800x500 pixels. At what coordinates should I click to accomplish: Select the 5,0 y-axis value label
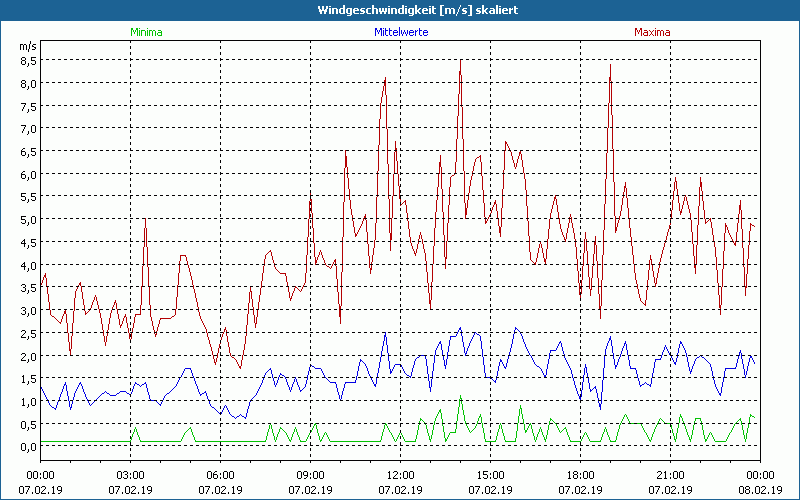(27, 220)
